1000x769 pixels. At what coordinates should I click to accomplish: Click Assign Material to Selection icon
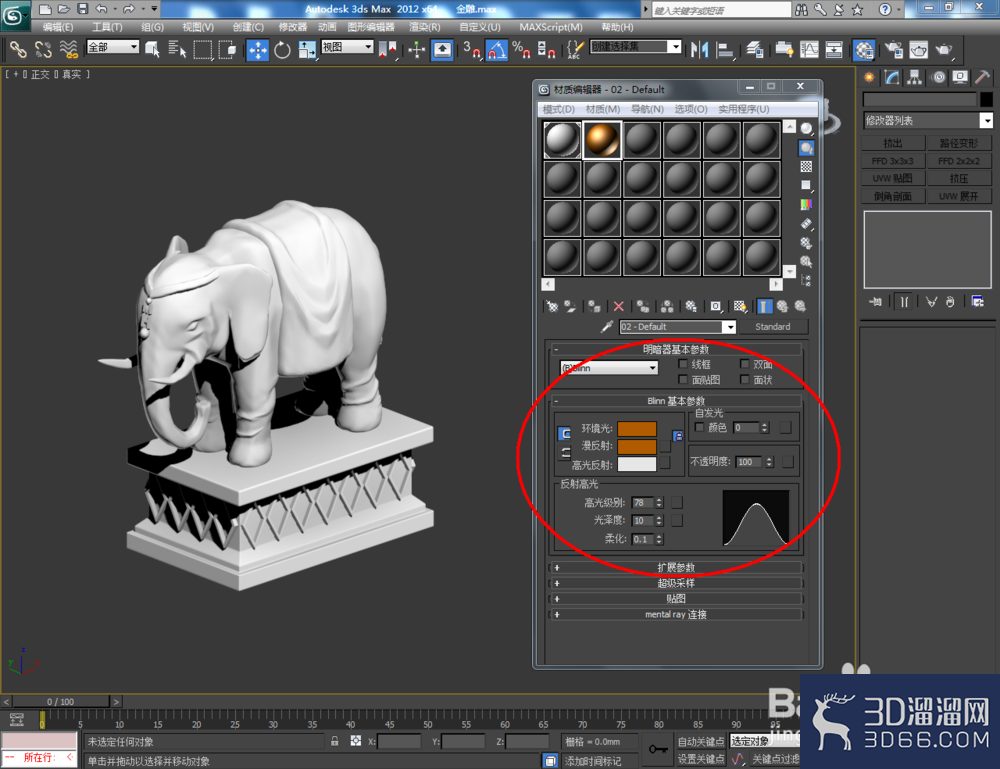click(594, 307)
